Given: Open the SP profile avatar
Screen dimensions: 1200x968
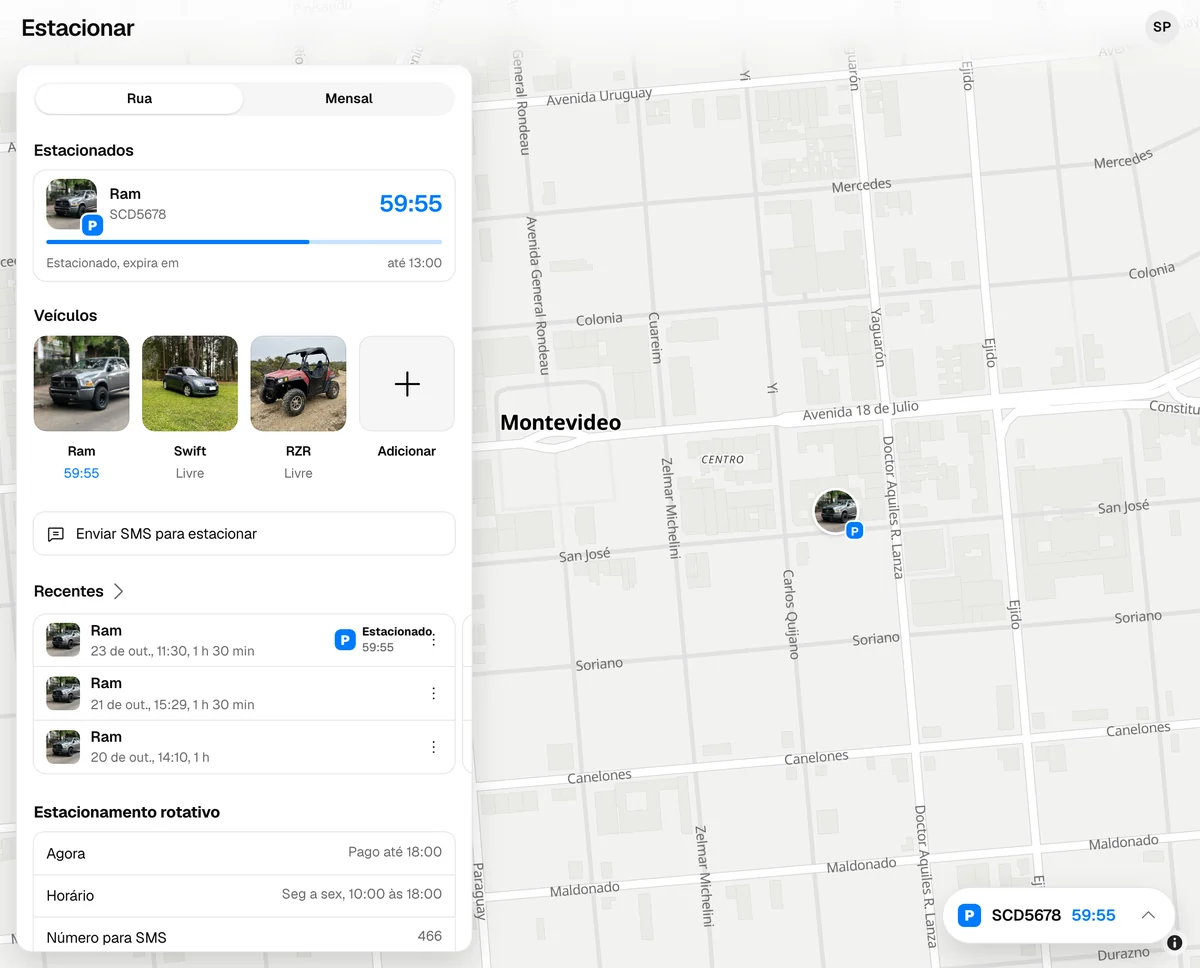Looking at the screenshot, I should point(1161,27).
